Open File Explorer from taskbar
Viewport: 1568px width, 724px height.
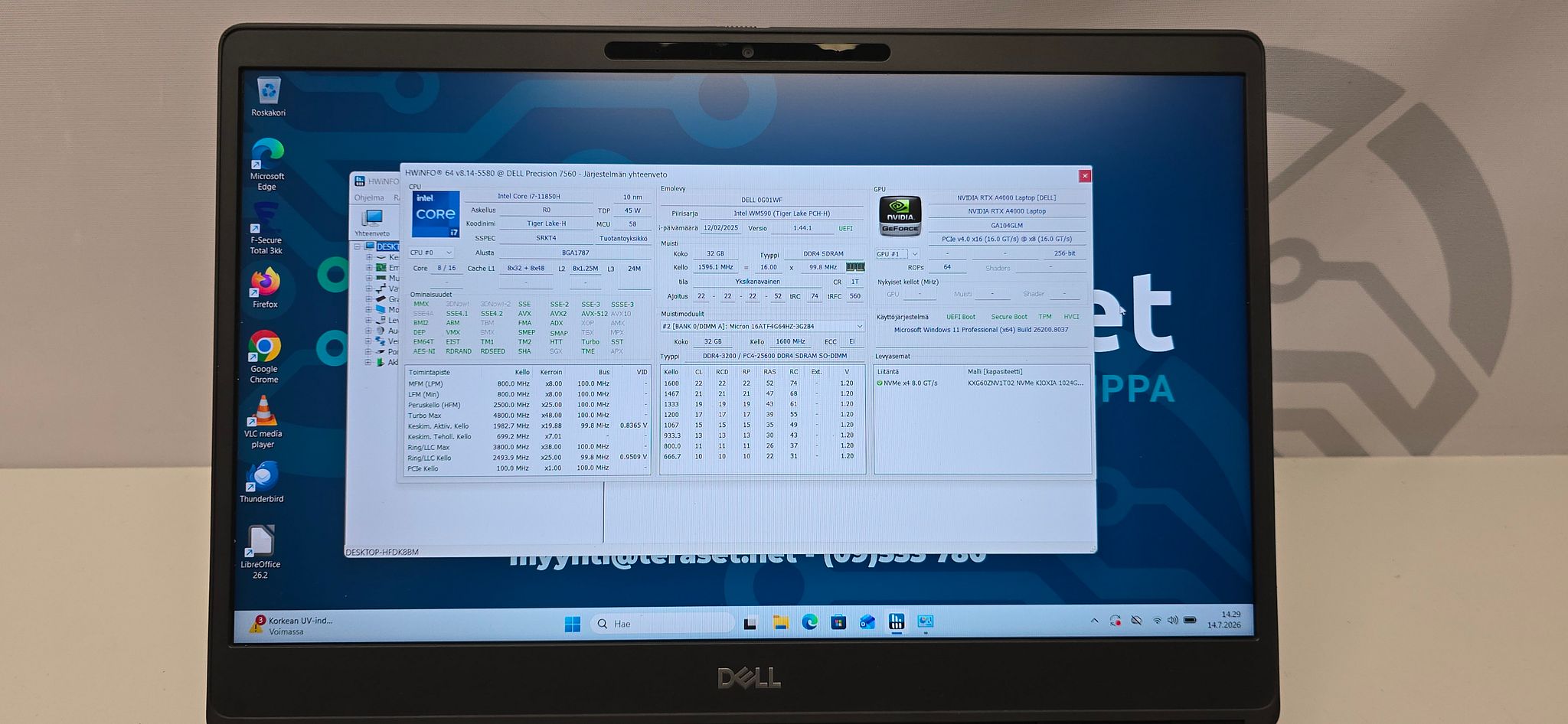(x=780, y=622)
